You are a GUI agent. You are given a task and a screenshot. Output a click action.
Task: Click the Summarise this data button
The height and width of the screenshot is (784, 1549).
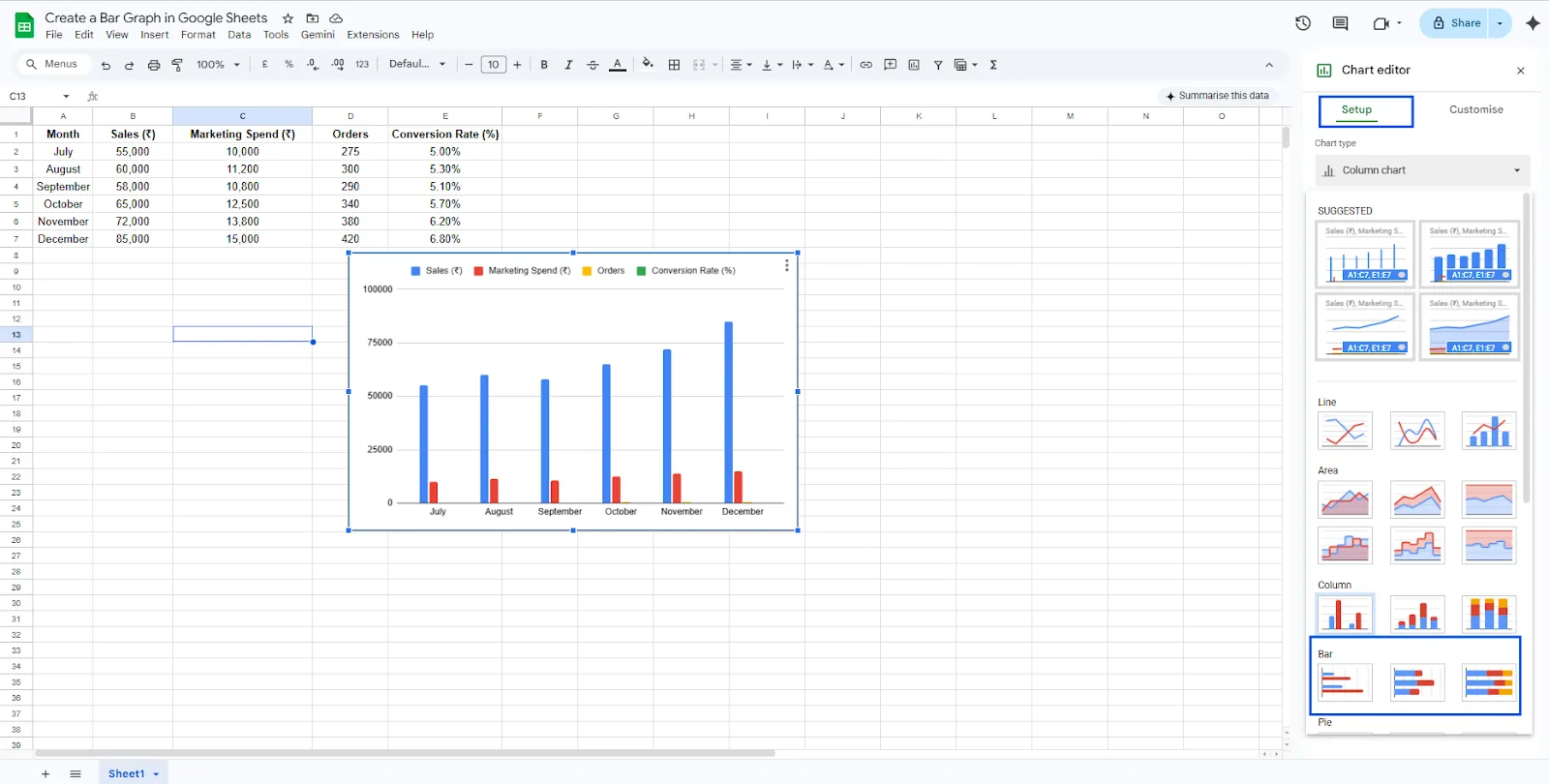1218,96
